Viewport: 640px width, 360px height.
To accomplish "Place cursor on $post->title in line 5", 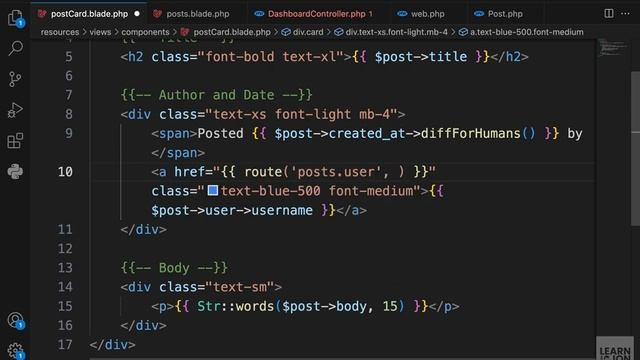I will (421, 57).
